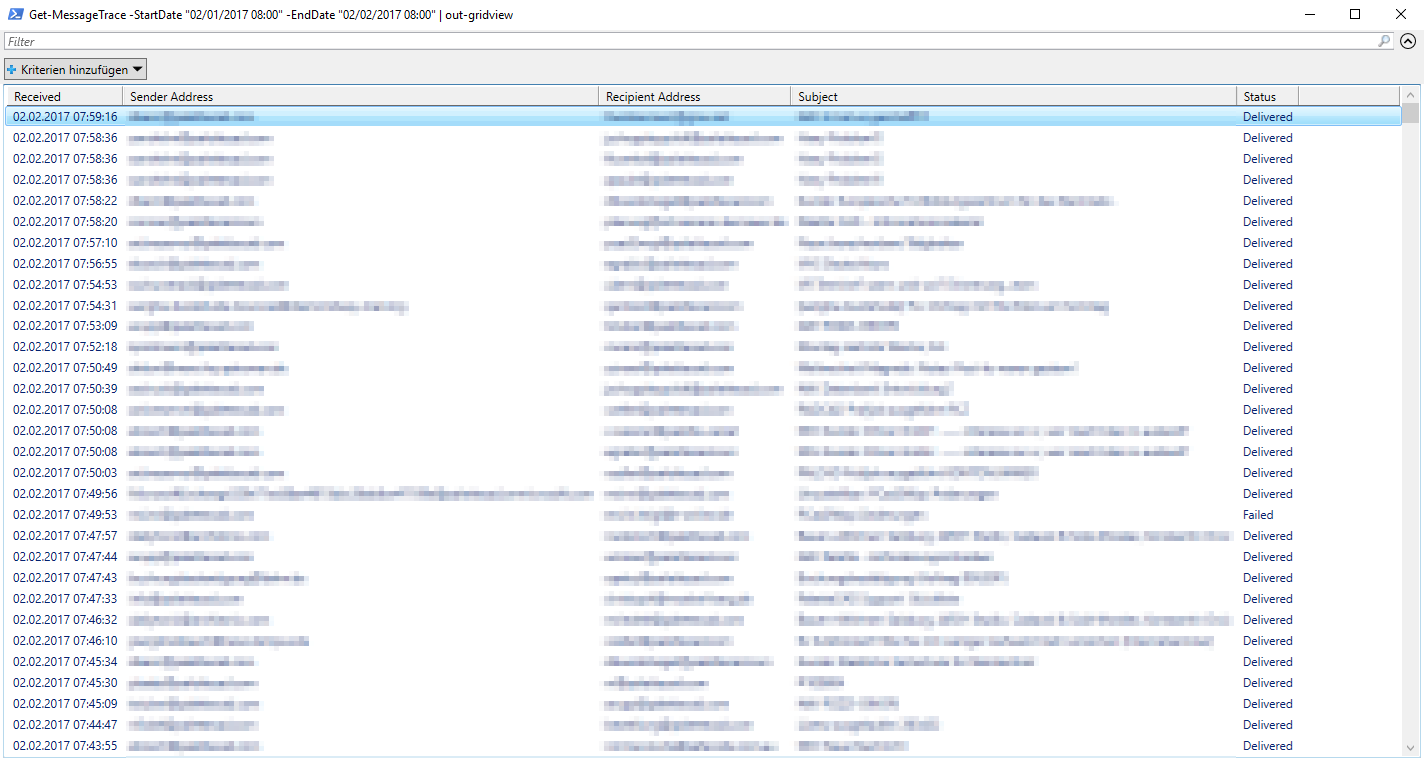This screenshot has width=1424, height=758.
Task: Minimize the out-gridview window
Action: 1309,14
